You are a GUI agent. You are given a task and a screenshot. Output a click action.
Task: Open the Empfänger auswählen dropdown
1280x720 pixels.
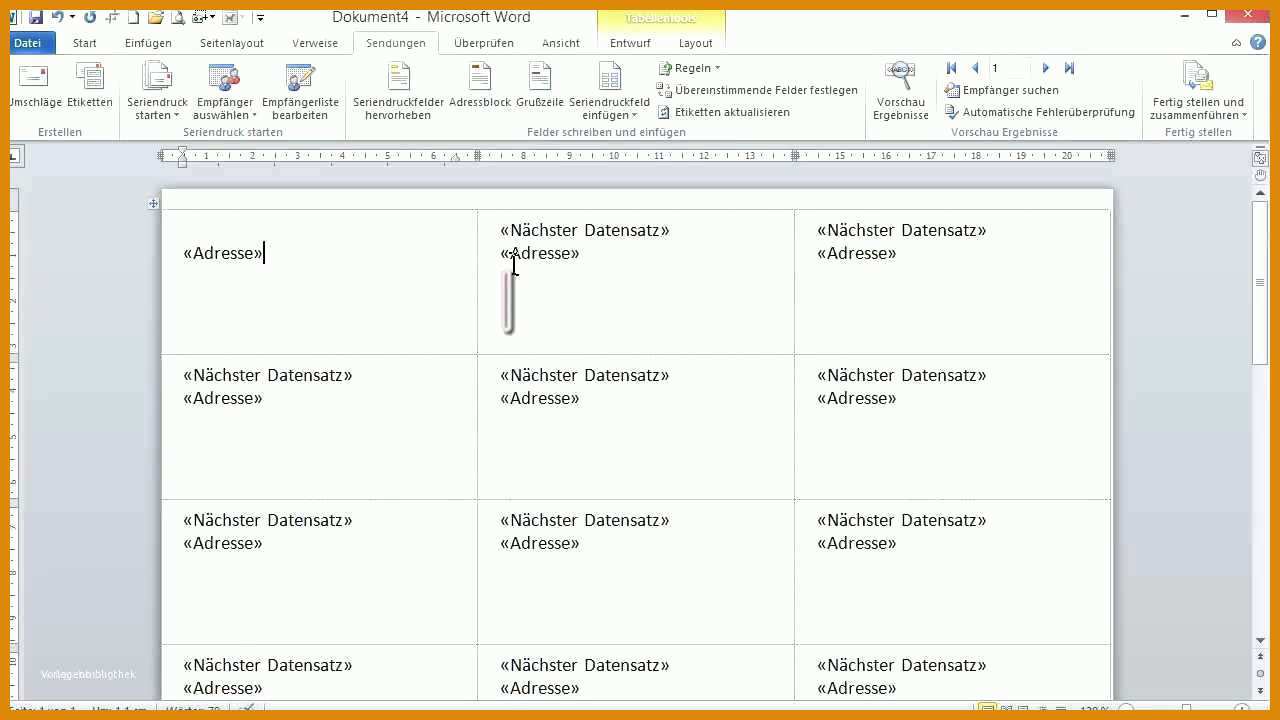[x=225, y=91]
